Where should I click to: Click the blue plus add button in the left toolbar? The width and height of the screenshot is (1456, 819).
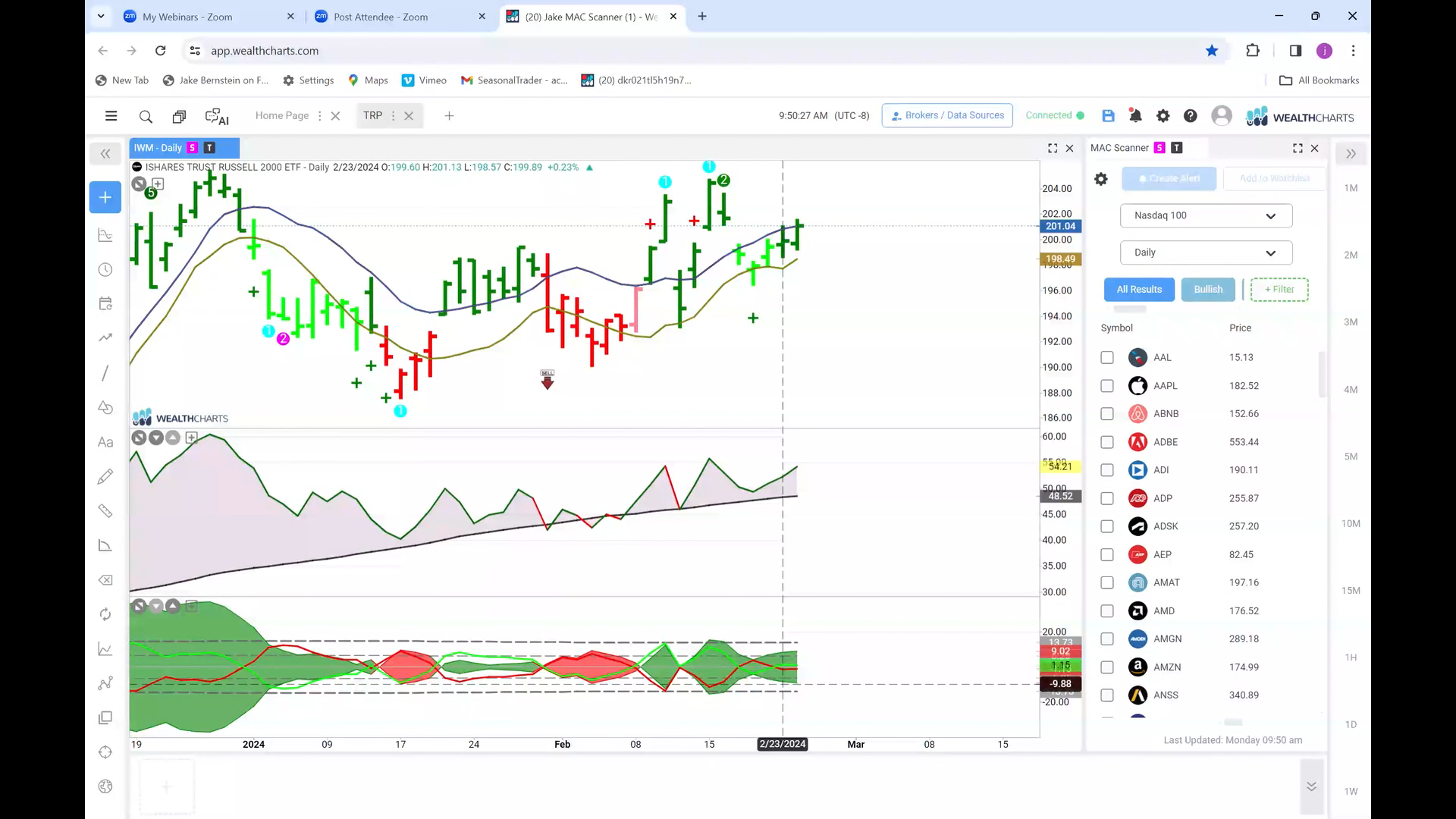click(x=105, y=197)
